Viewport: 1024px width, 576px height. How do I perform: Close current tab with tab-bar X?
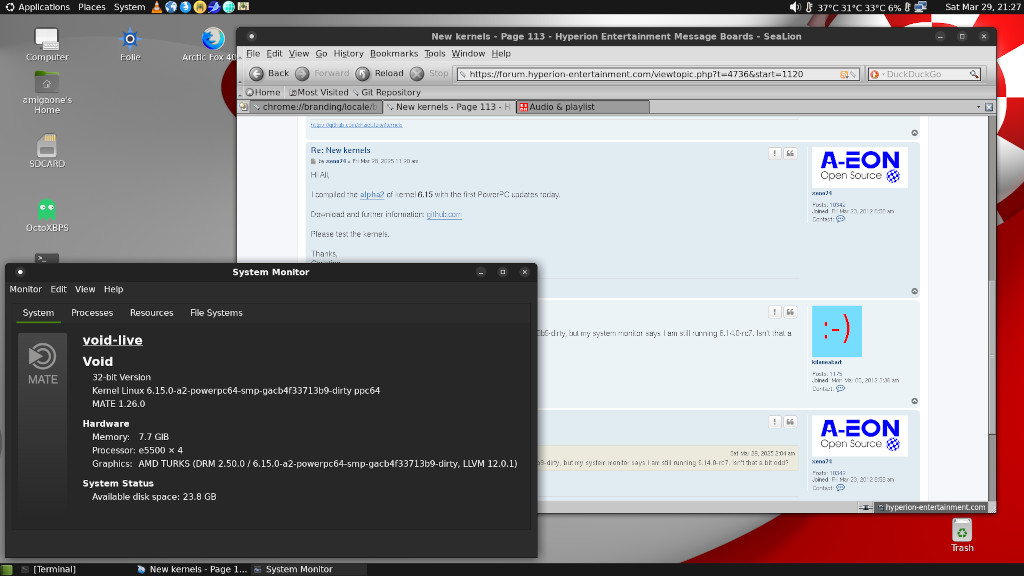click(989, 107)
